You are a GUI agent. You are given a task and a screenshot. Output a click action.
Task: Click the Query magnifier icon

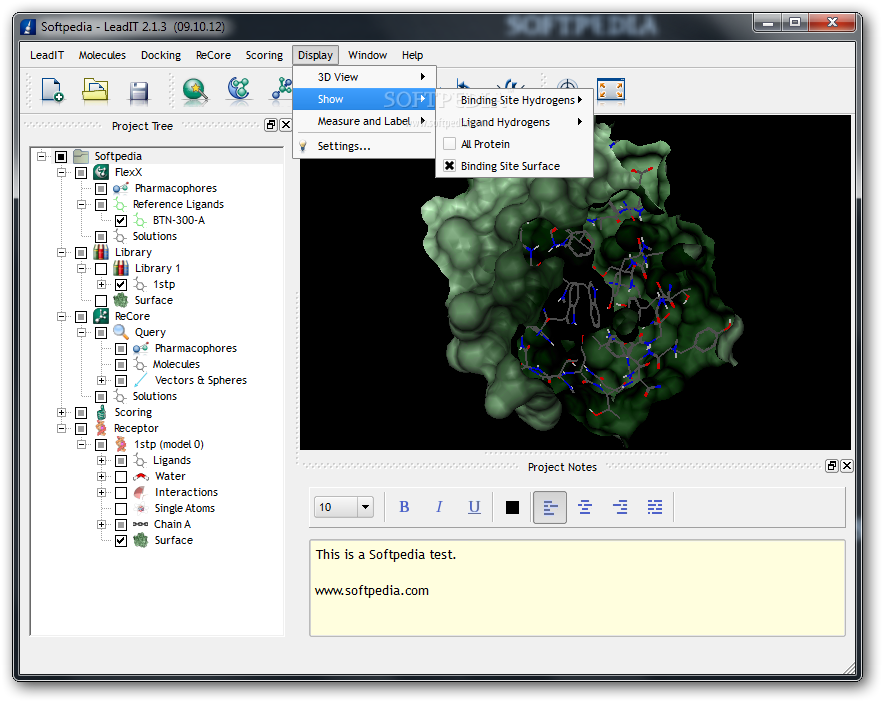[x=121, y=332]
